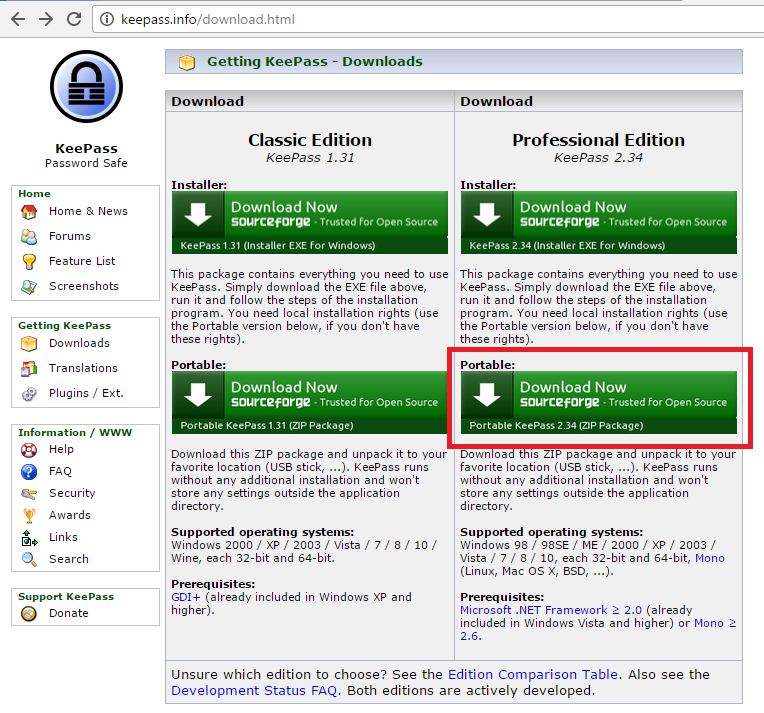The height and width of the screenshot is (713, 764).
Task: Click the lightbulb icon beside Feature List
Action: (x=29, y=262)
